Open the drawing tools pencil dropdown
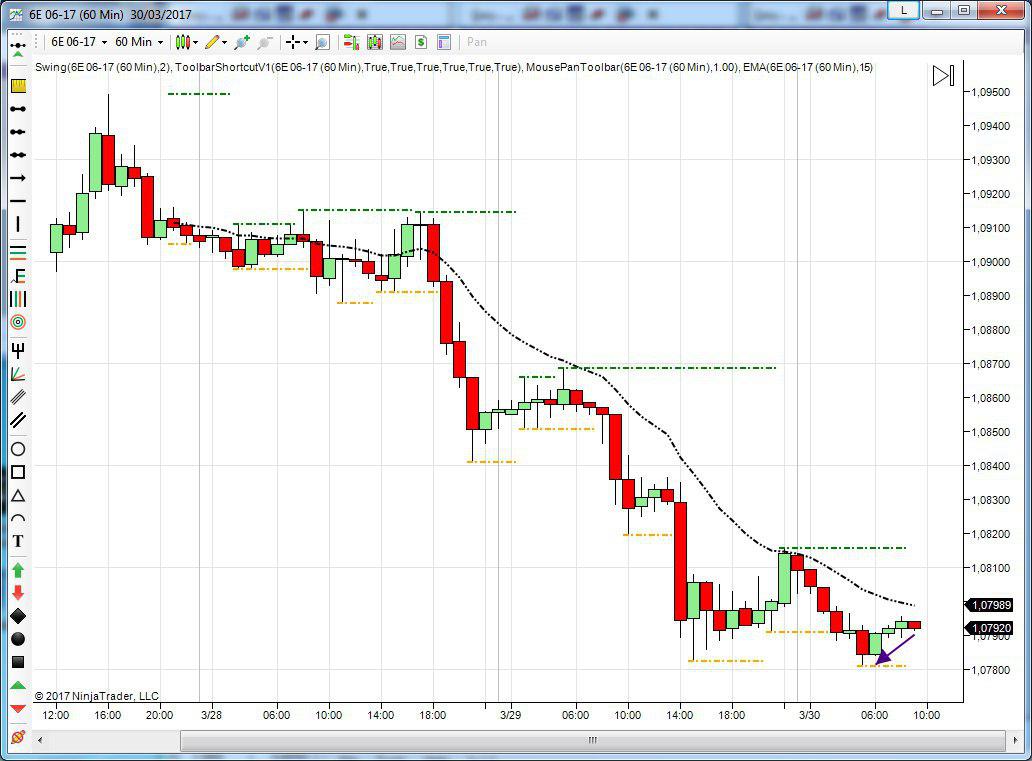The image size is (1032, 761). [x=216, y=42]
